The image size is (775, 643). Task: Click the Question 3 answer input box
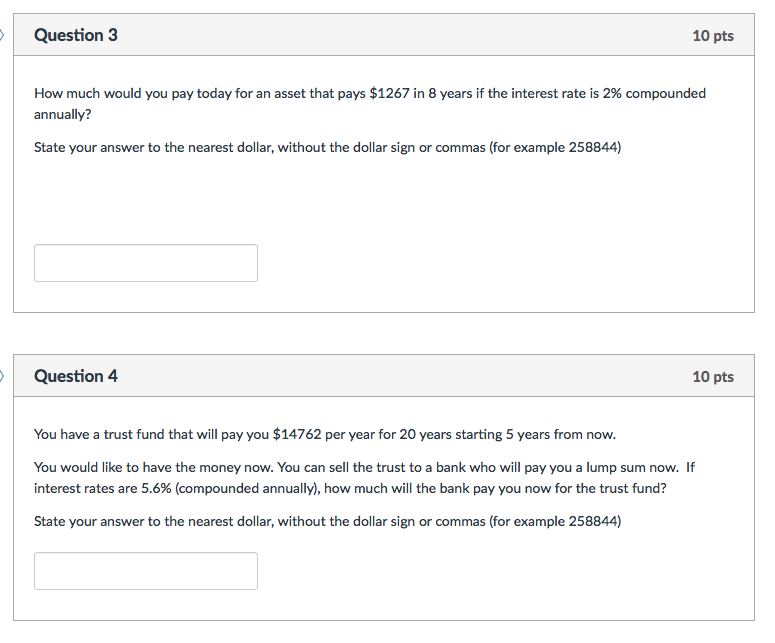(146, 263)
